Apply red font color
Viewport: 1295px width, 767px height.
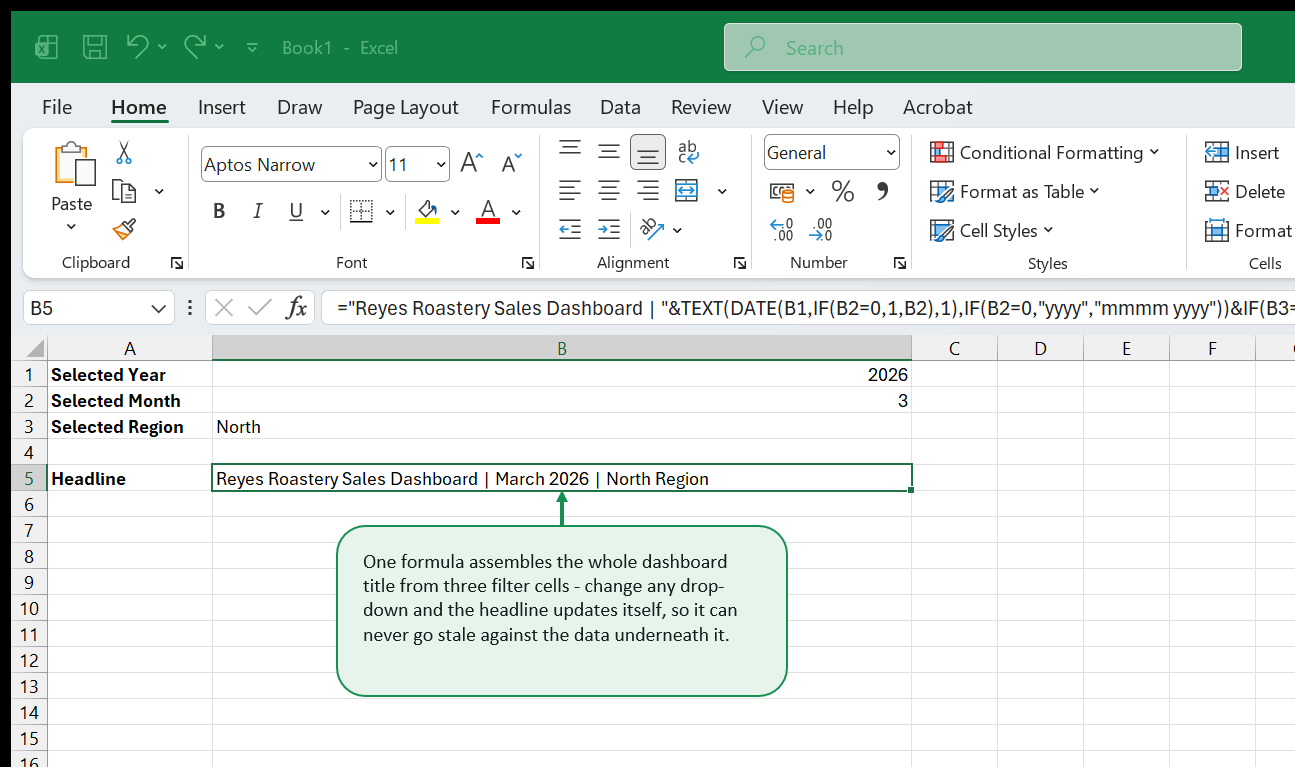click(x=488, y=211)
